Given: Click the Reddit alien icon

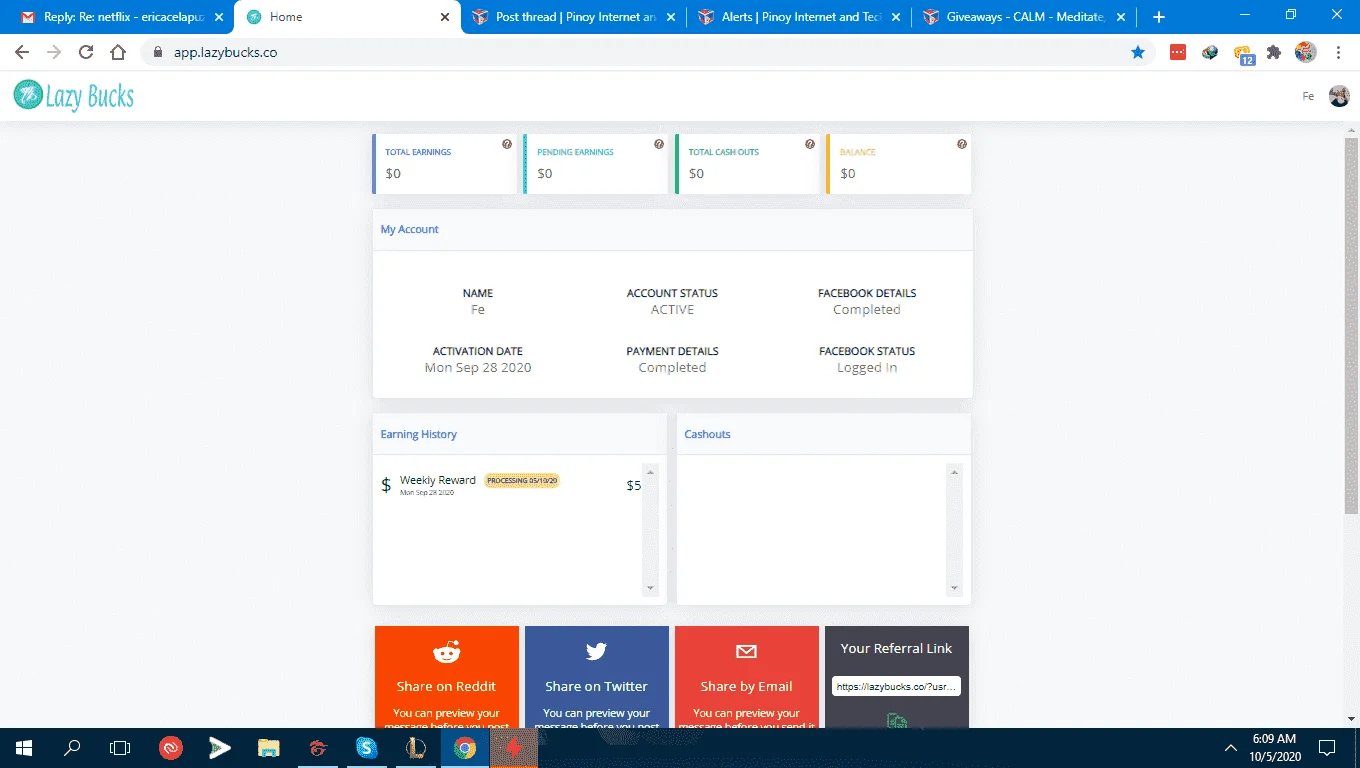Looking at the screenshot, I should coord(447,652).
